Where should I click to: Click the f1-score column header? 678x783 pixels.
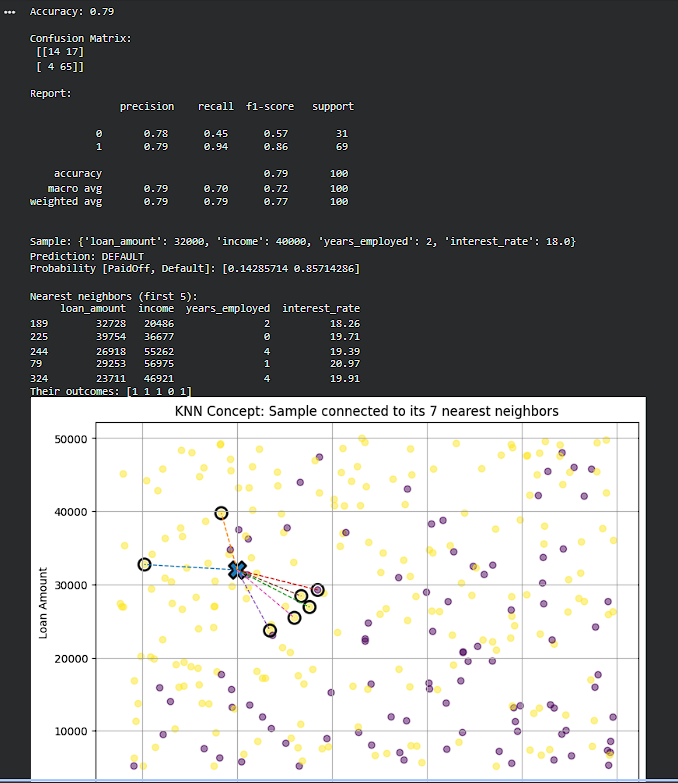tap(270, 106)
